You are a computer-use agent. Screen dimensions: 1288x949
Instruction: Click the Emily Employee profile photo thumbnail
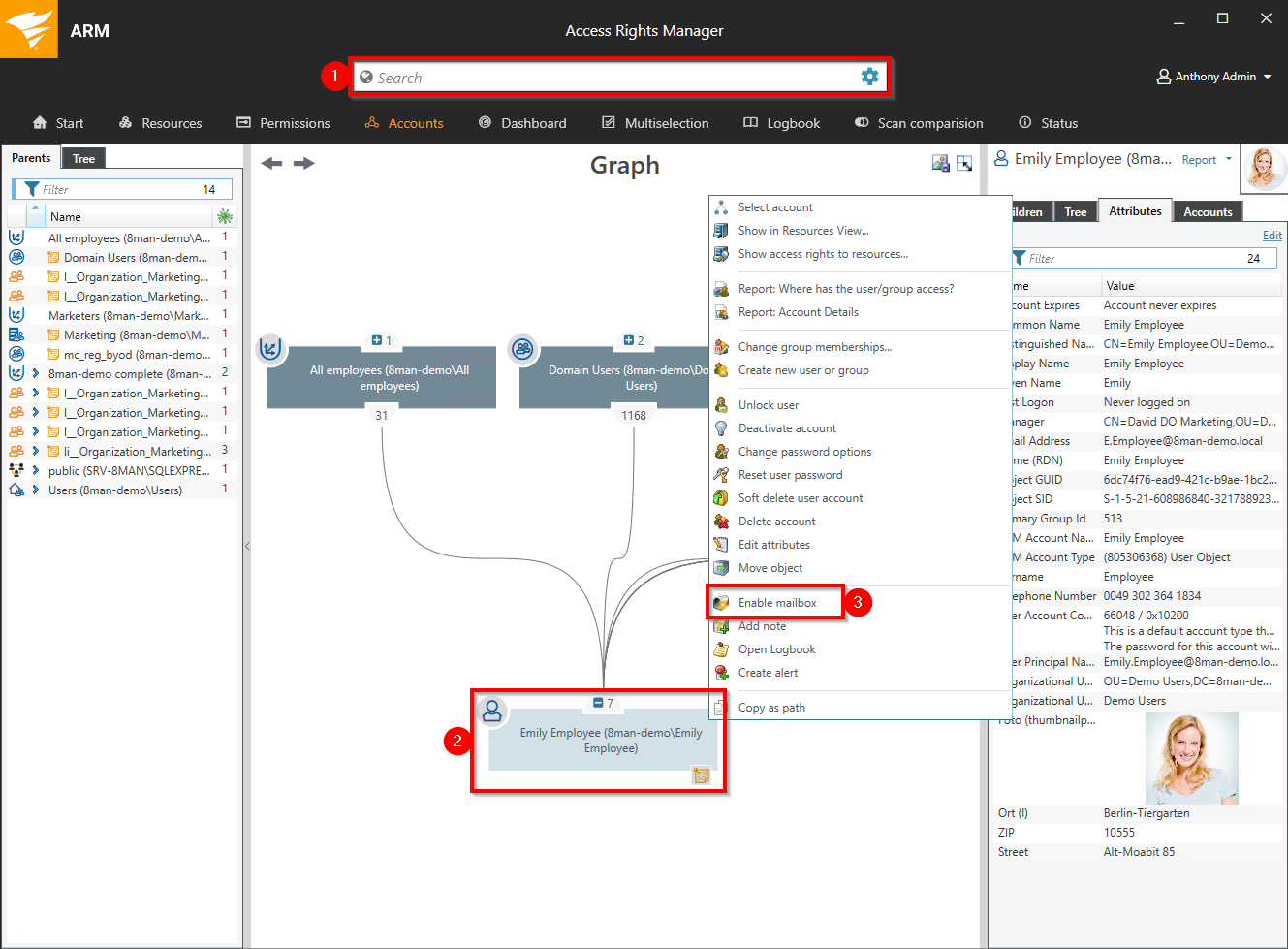[x=1264, y=168]
